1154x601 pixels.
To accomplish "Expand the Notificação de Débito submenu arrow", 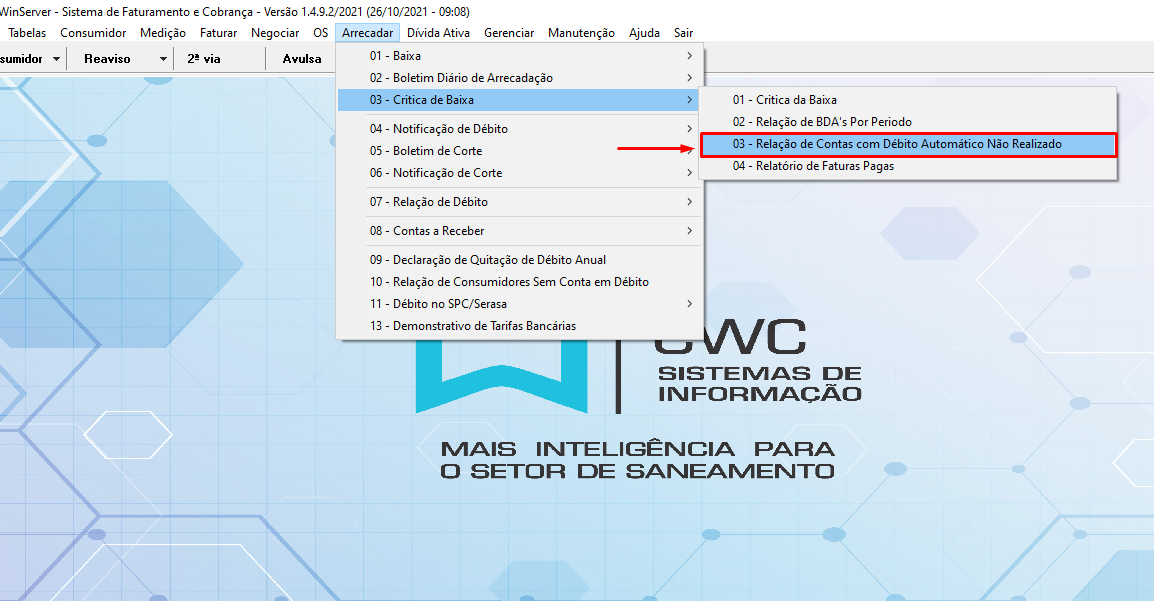I will click(689, 128).
